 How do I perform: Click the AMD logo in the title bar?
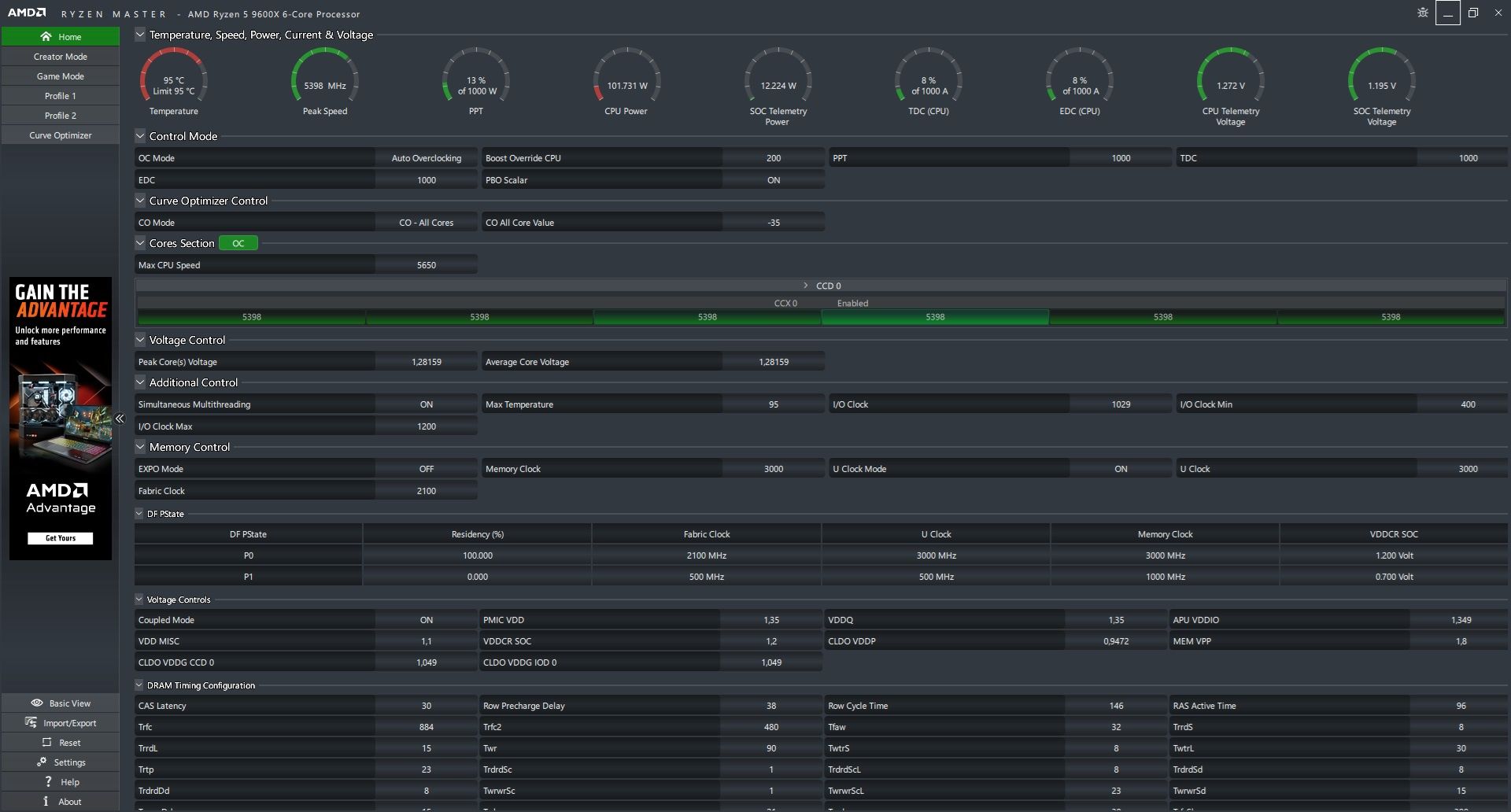tap(27, 13)
